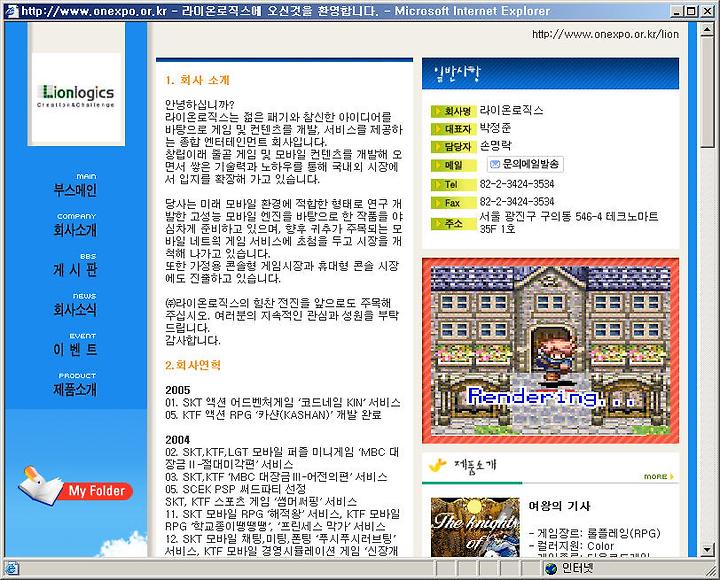720x580 pixels.
Task: Open 게시판 BBS menu
Action: tap(75, 265)
